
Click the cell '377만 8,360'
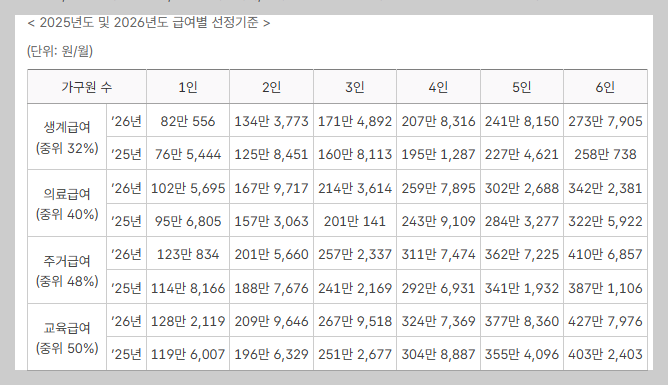(x=522, y=321)
